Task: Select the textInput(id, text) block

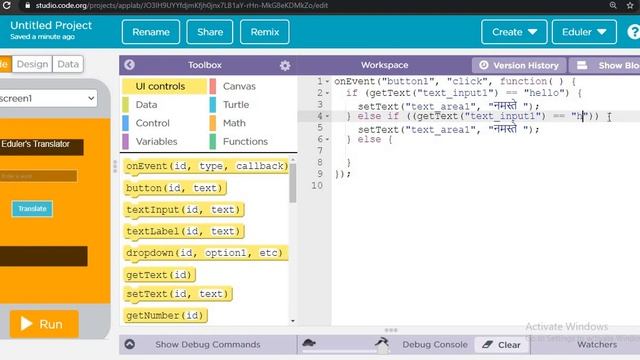Action: pyautogui.click(x=183, y=210)
